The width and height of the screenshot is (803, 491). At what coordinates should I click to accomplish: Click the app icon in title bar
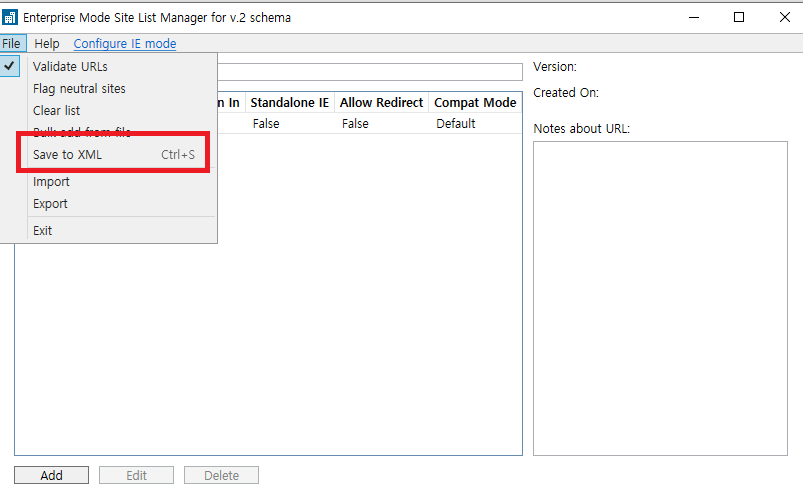tap(10, 17)
